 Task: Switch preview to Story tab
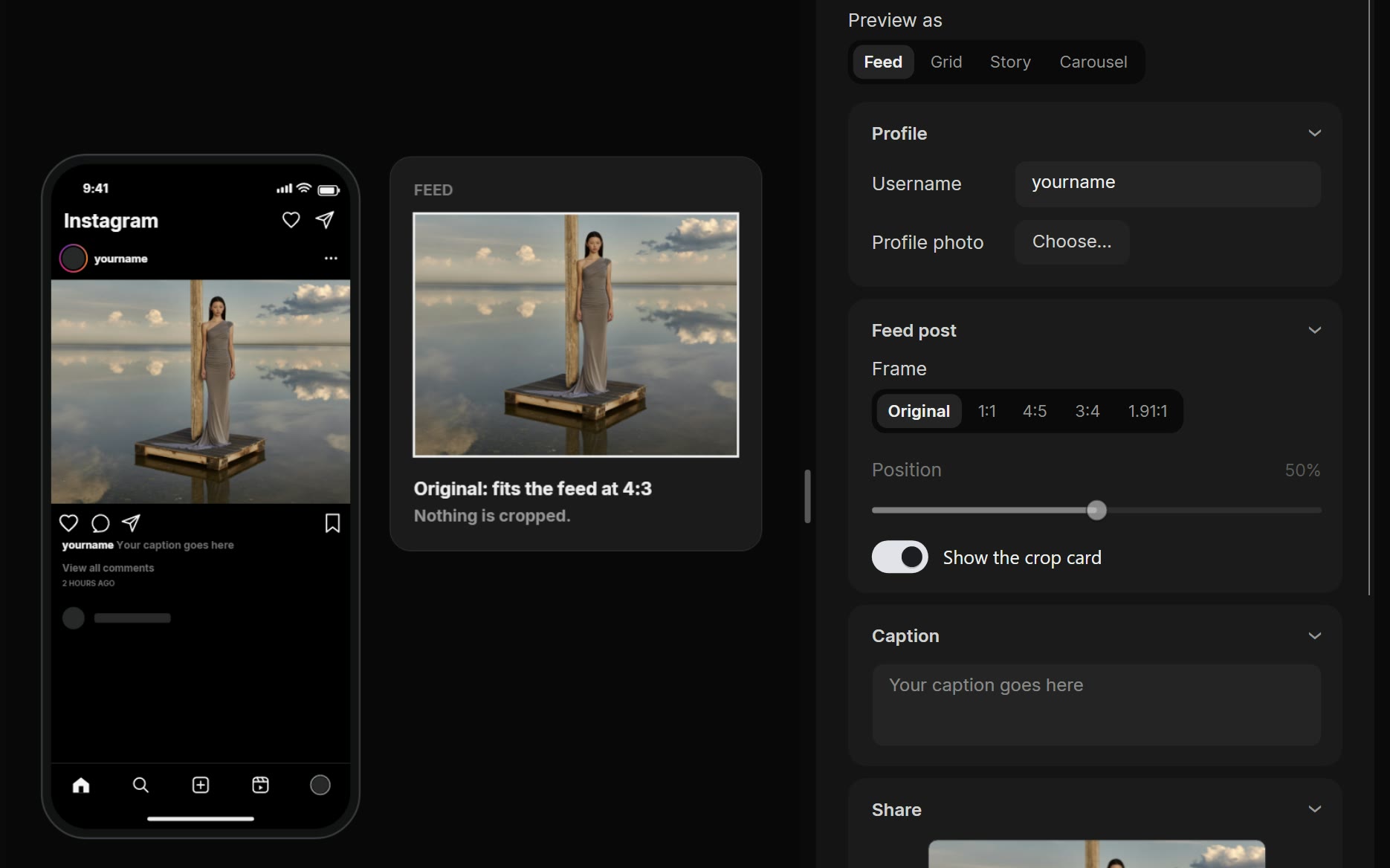click(x=1010, y=62)
